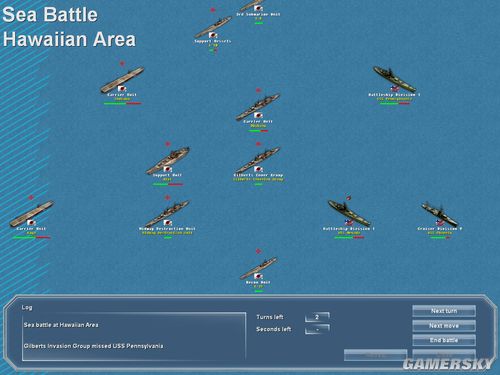Click red marker above Kaga carrier

(x=31, y=197)
